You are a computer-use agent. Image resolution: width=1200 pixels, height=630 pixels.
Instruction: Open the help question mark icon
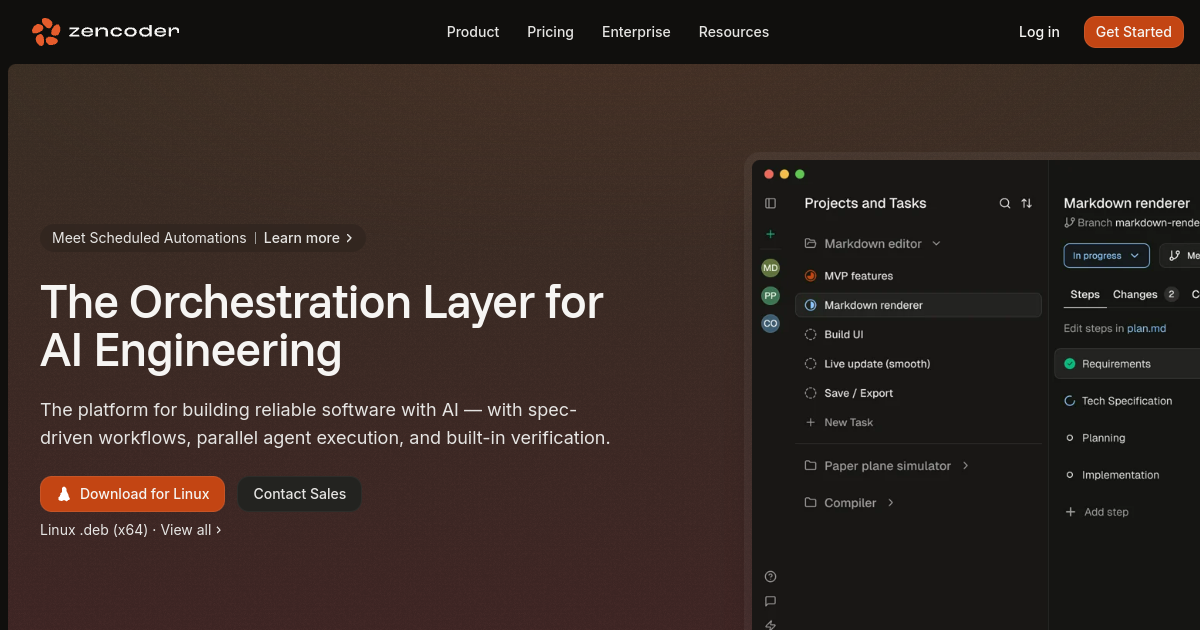click(x=770, y=576)
